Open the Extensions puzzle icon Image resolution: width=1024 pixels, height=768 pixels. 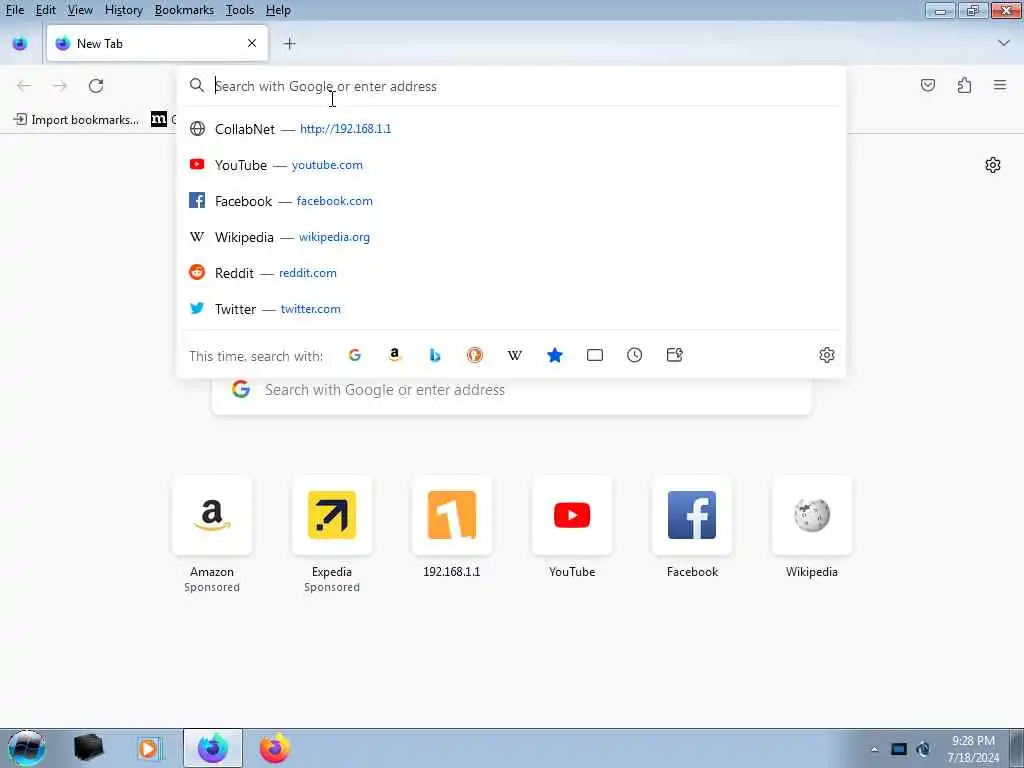964,85
